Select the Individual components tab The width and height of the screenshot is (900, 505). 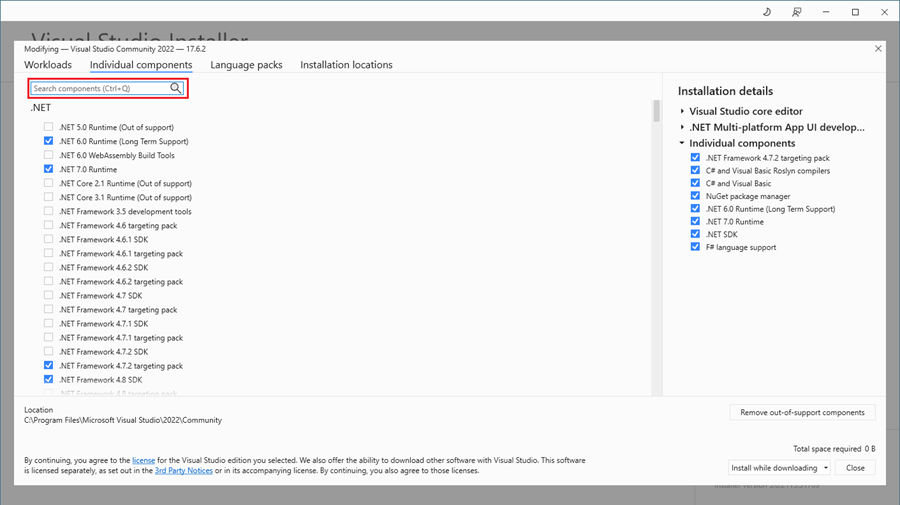coord(141,65)
